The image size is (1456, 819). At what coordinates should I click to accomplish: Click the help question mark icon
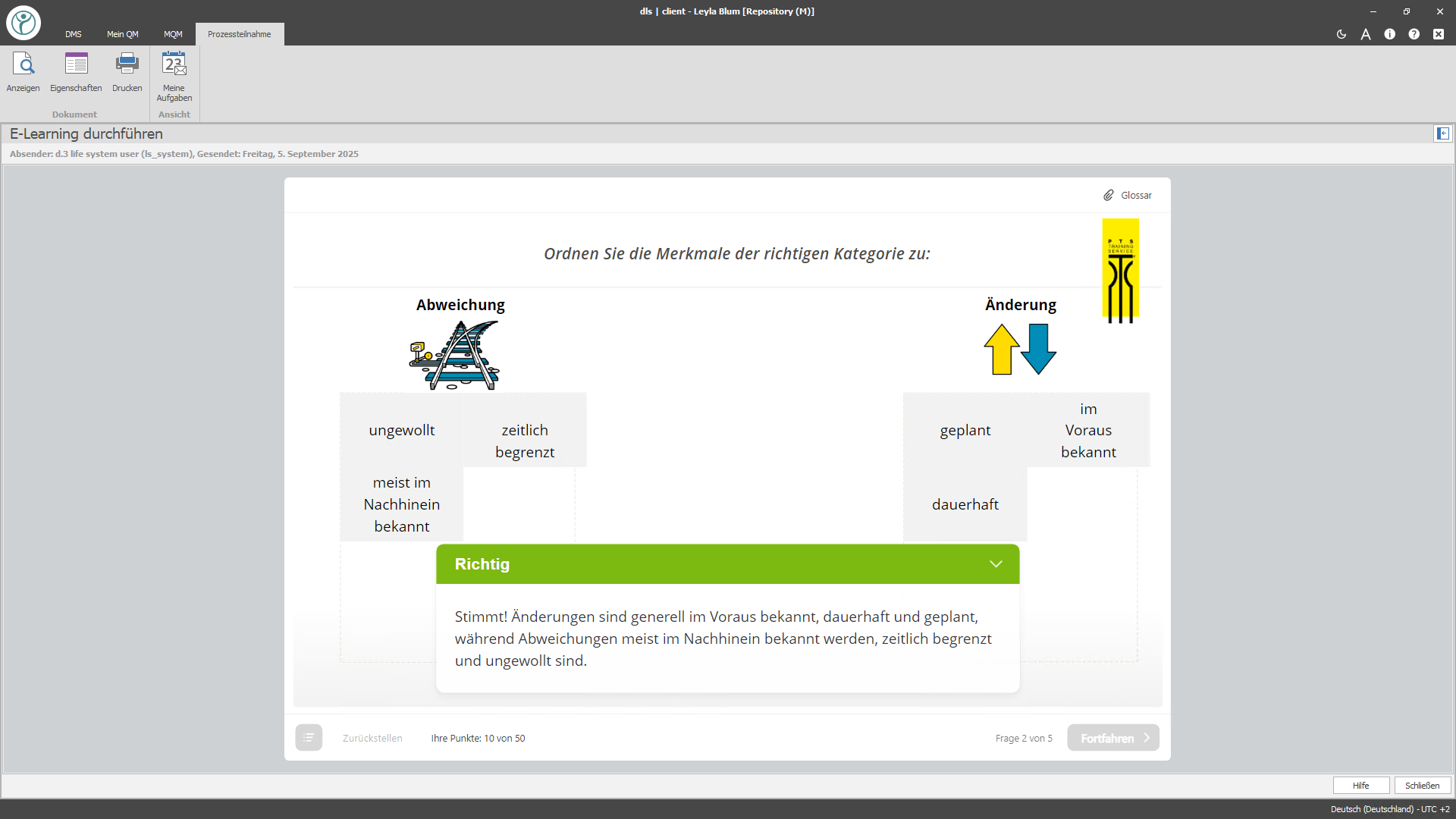1414,34
